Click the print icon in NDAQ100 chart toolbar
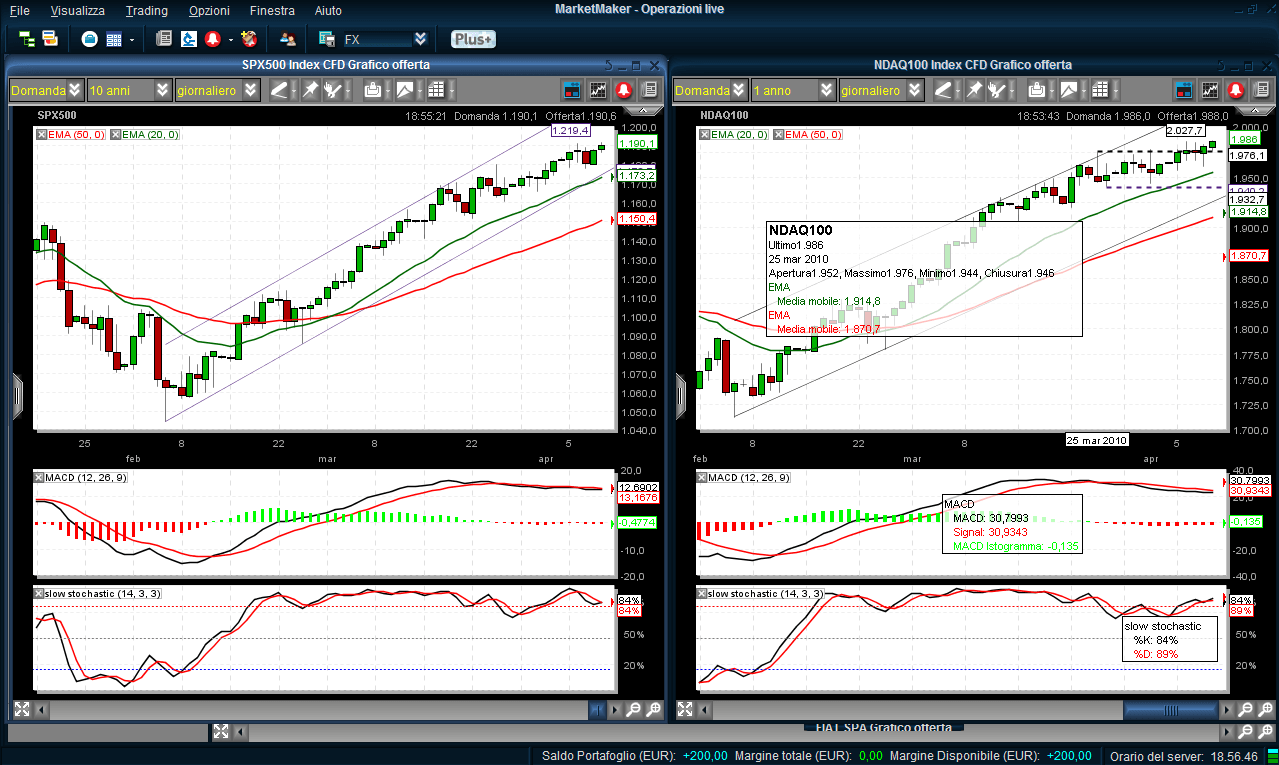1279x765 pixels. pyautogui.click(x=1037, y=90)
